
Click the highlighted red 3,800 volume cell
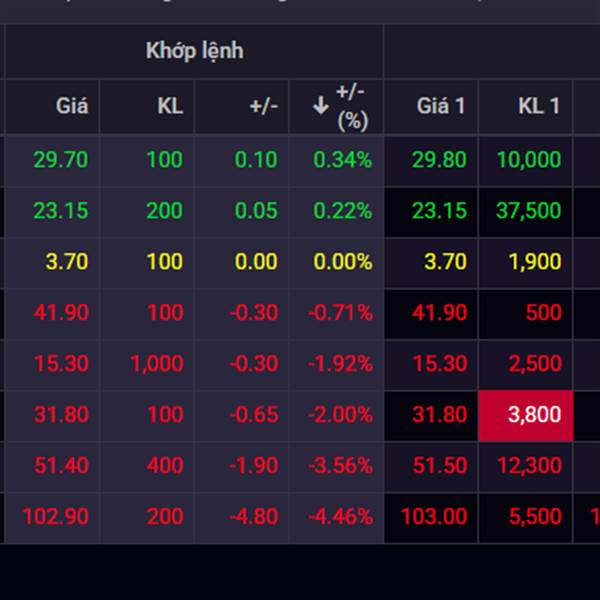pos(534,414)
